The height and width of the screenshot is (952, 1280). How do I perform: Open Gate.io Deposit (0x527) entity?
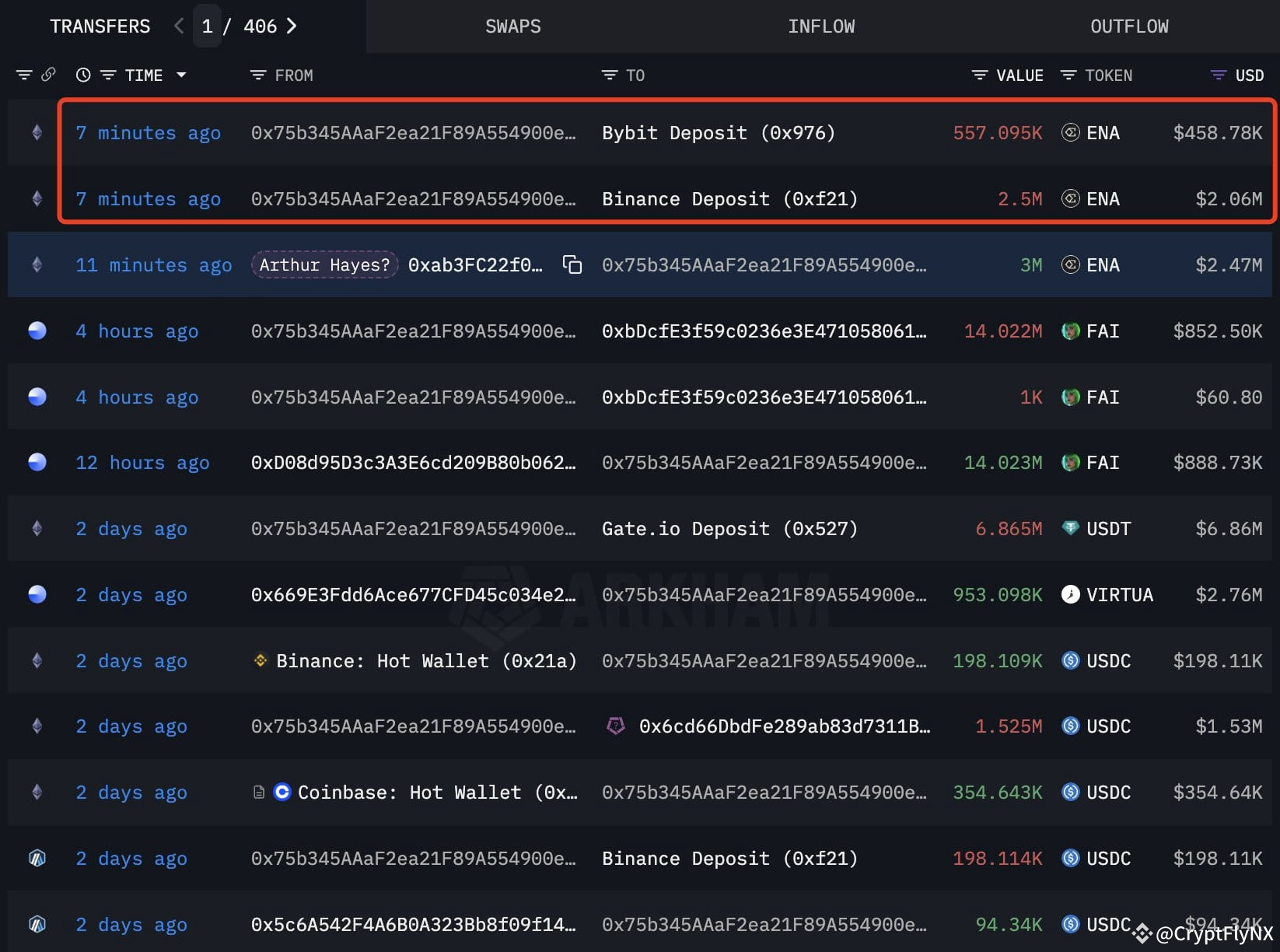(729, 529)
